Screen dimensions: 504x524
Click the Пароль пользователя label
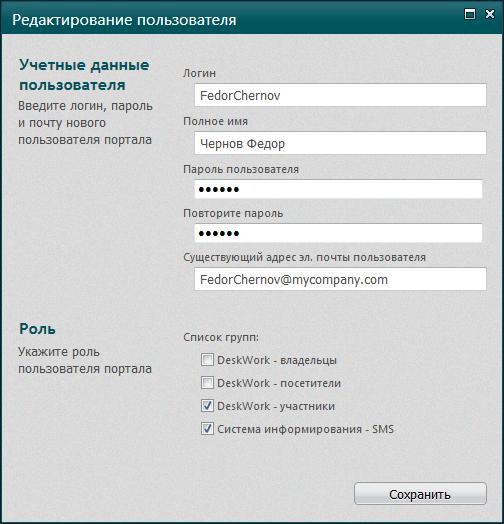point(241,169)
